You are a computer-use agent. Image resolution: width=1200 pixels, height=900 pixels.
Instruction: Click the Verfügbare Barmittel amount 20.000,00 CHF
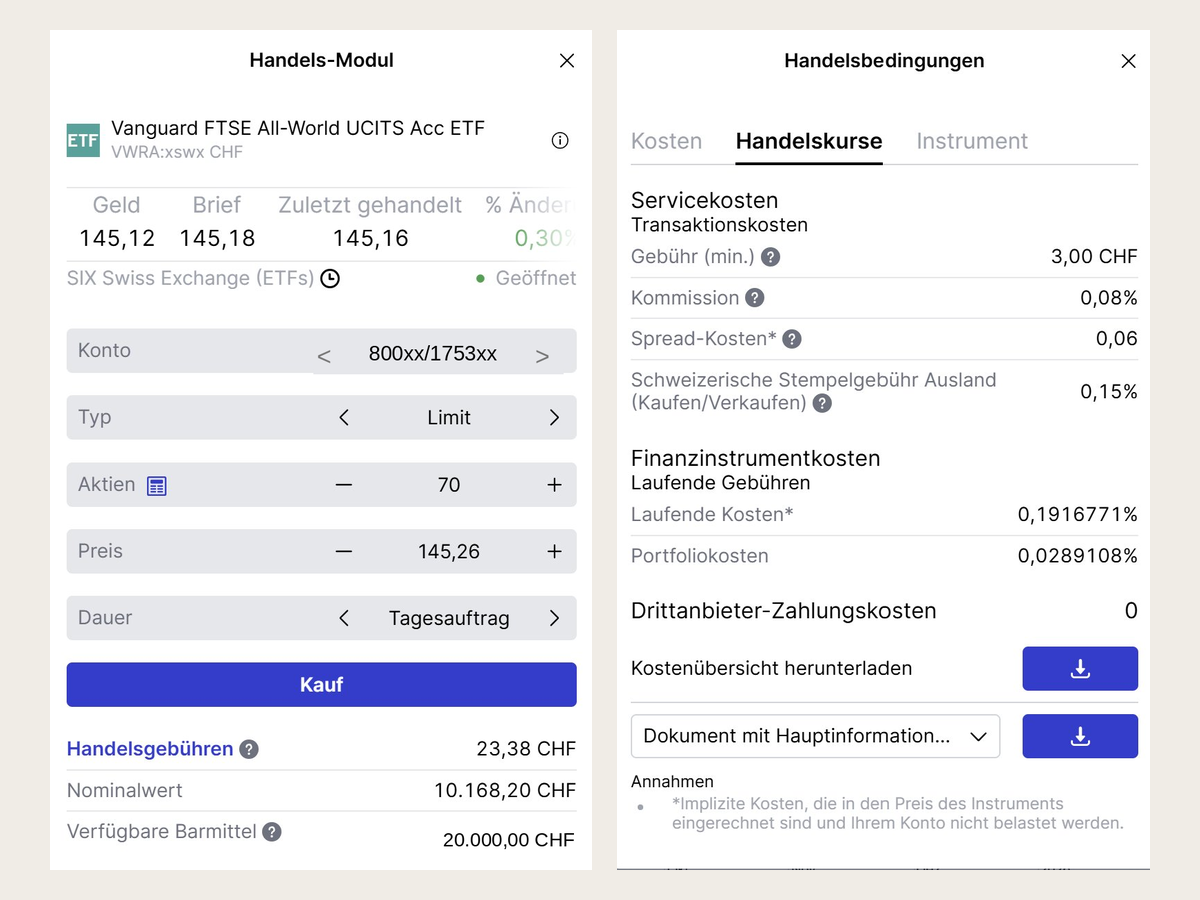(x=509, y=840)
